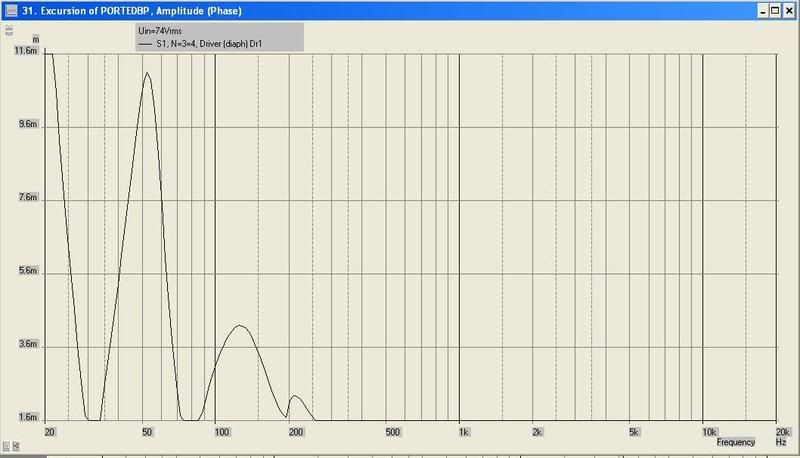
Task: Close the Excursion of PORTEDBP window
Action: pyautogui.click(x=789, y=10)
